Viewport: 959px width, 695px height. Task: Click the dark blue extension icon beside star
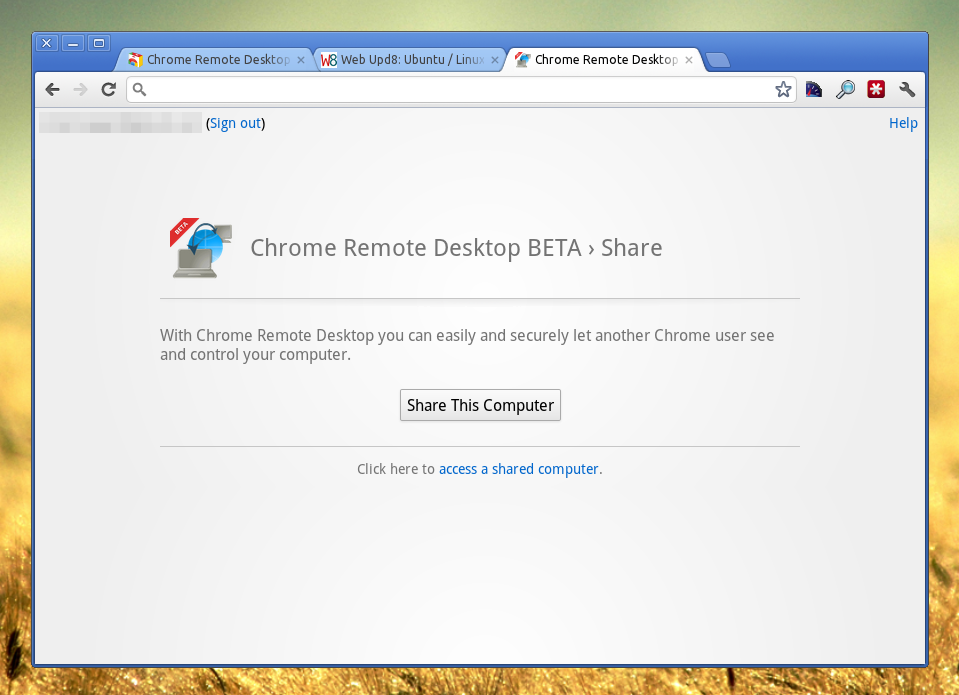click(x=814, y=90)
